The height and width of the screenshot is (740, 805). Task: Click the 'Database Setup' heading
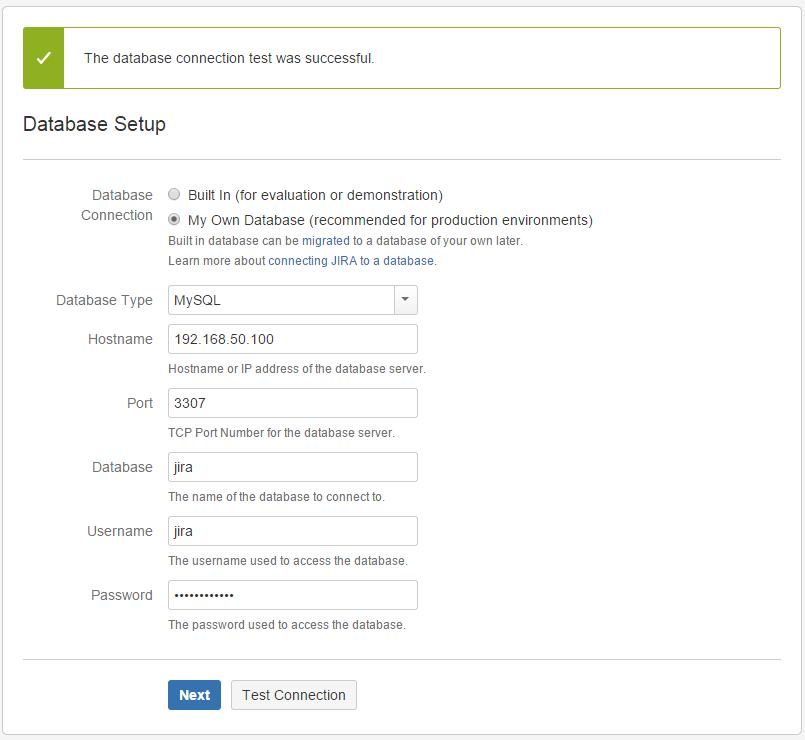coord(94,125)
